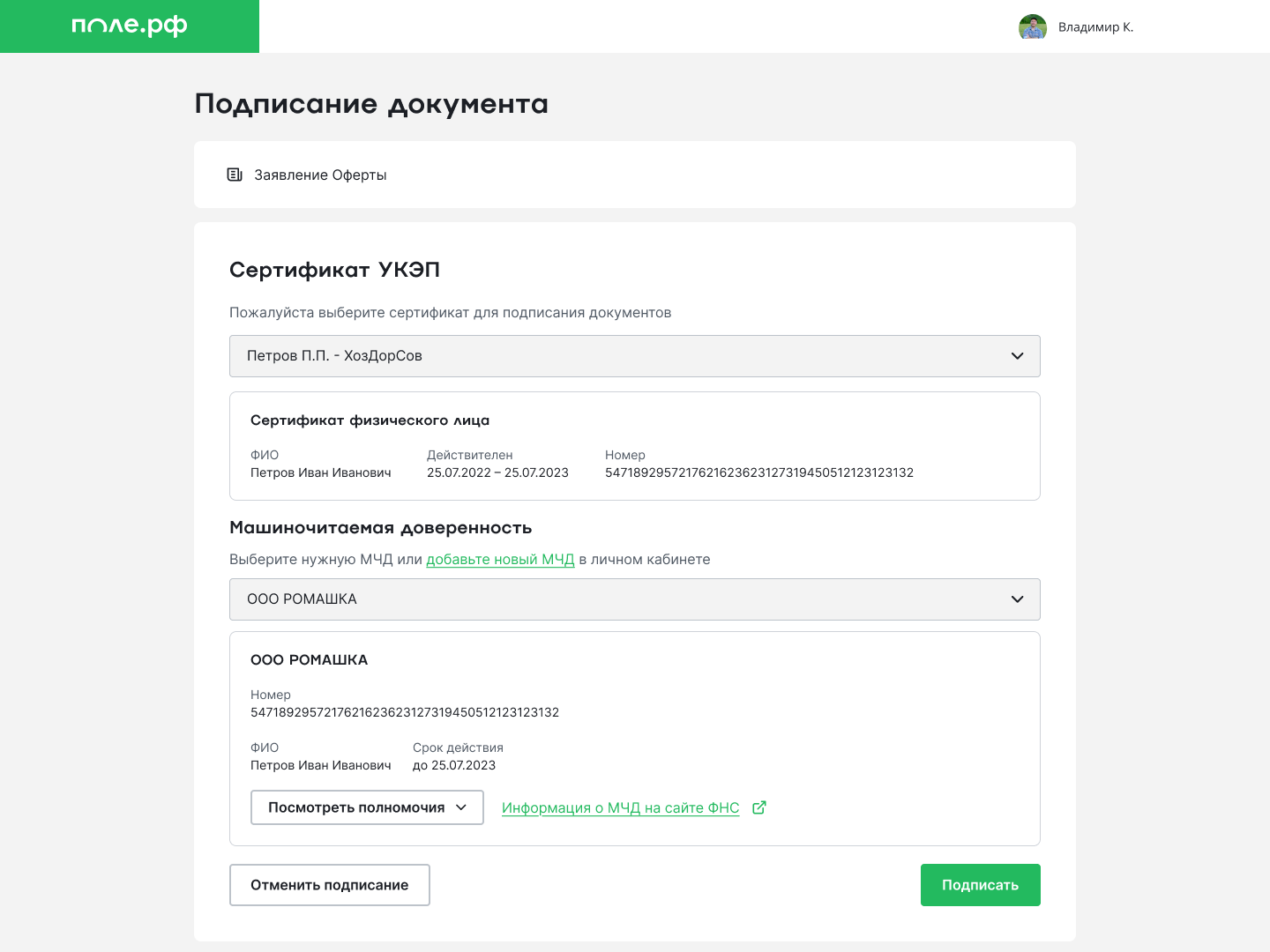
Task: Click the chevron arrow in the ООО РОМАШКА selector
Action: point(1017,599)
